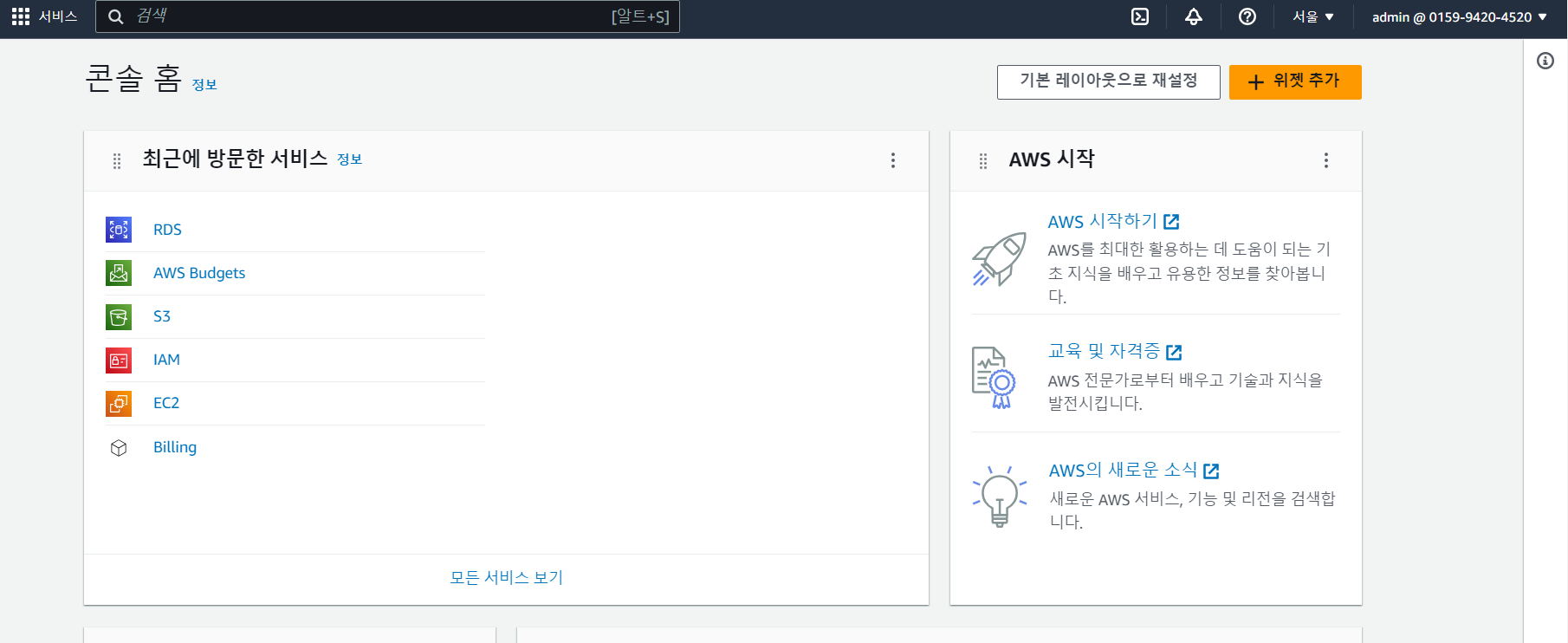Click the 기본 레이아웃으로 재설정 button
Screen dimensions: 1568x643
pos(1109,82)
